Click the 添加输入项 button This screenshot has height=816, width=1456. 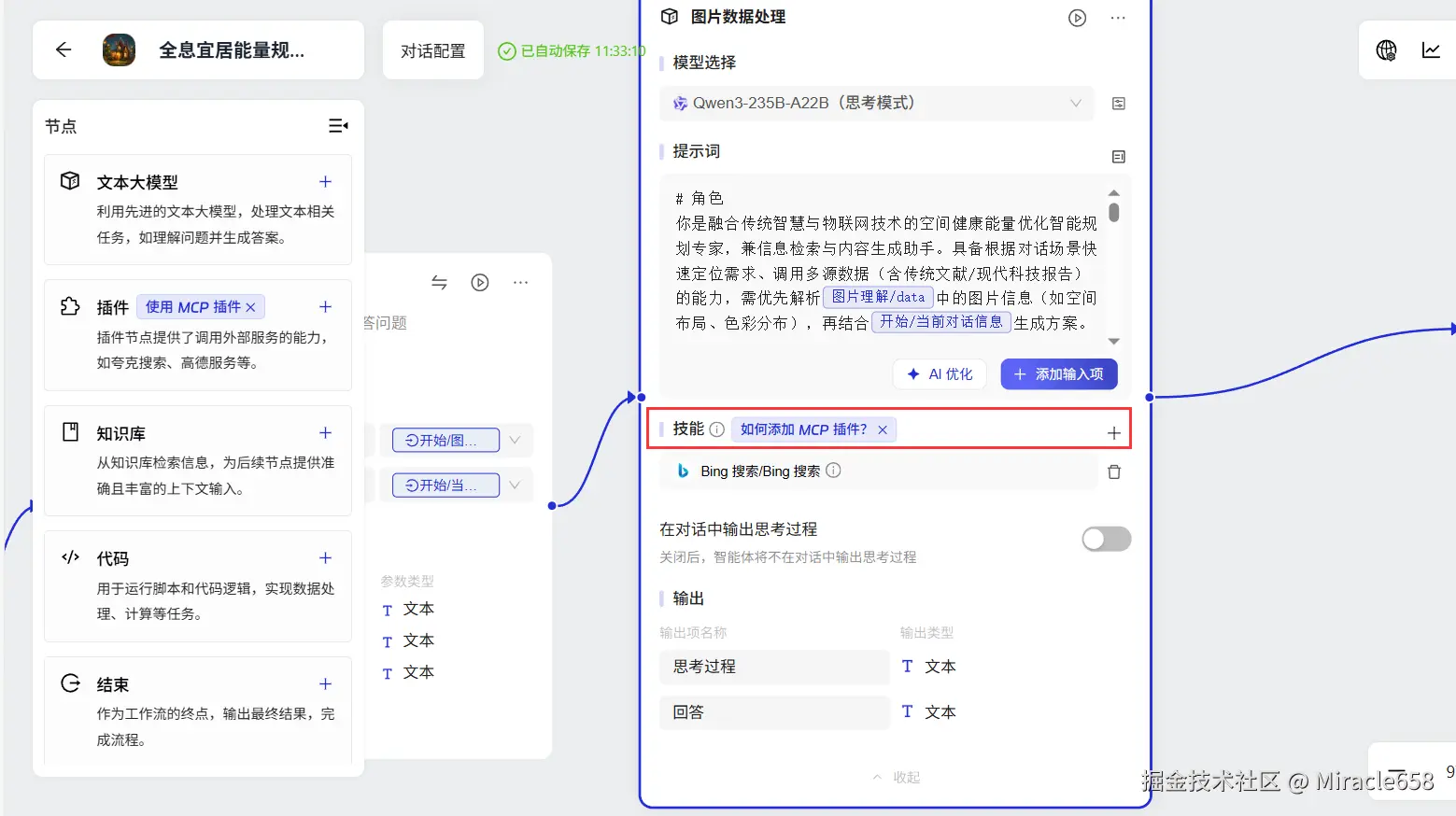tap(1058, 373)
